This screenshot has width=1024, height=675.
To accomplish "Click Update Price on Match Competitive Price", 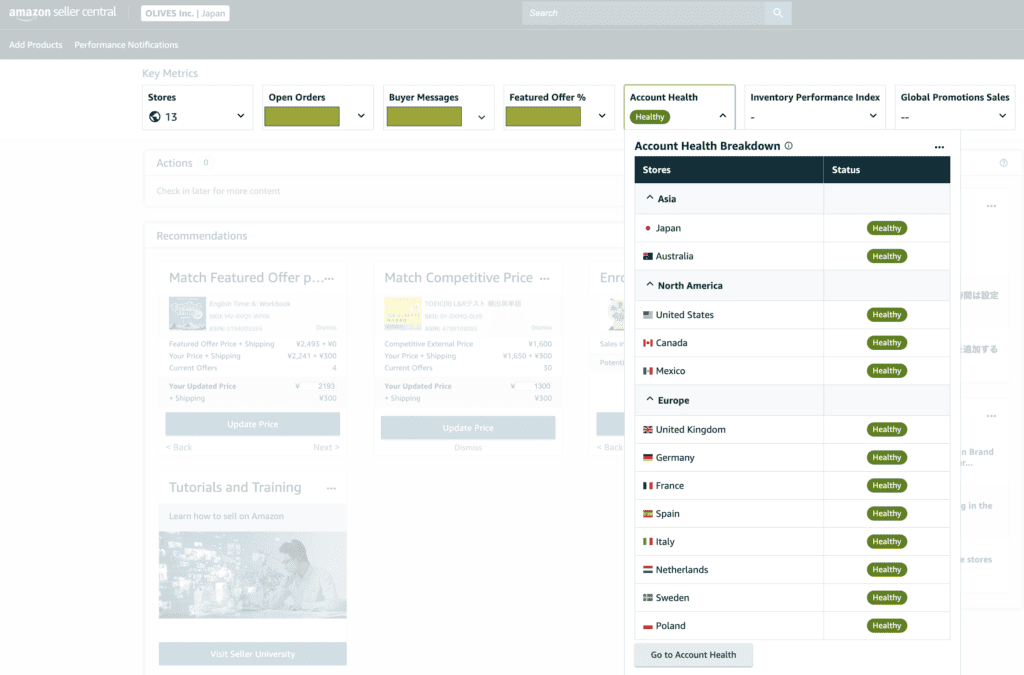I will coord(468,428).
